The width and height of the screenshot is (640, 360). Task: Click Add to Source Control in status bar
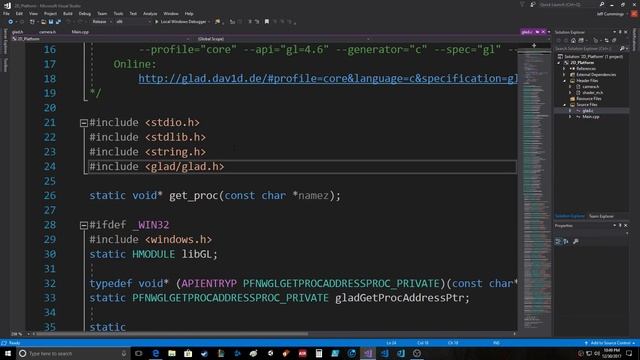[x=610, y=343]
